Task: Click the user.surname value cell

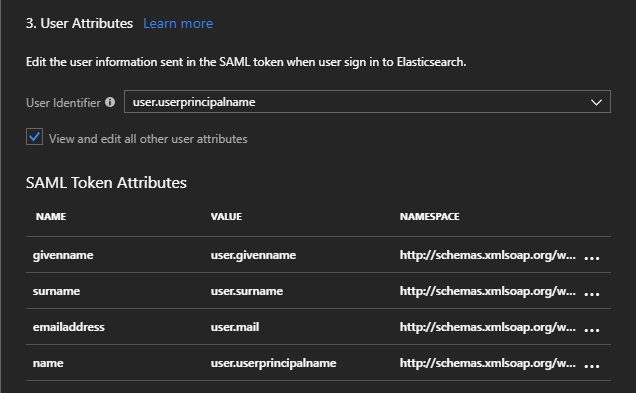Action: (x=247, y=291)
